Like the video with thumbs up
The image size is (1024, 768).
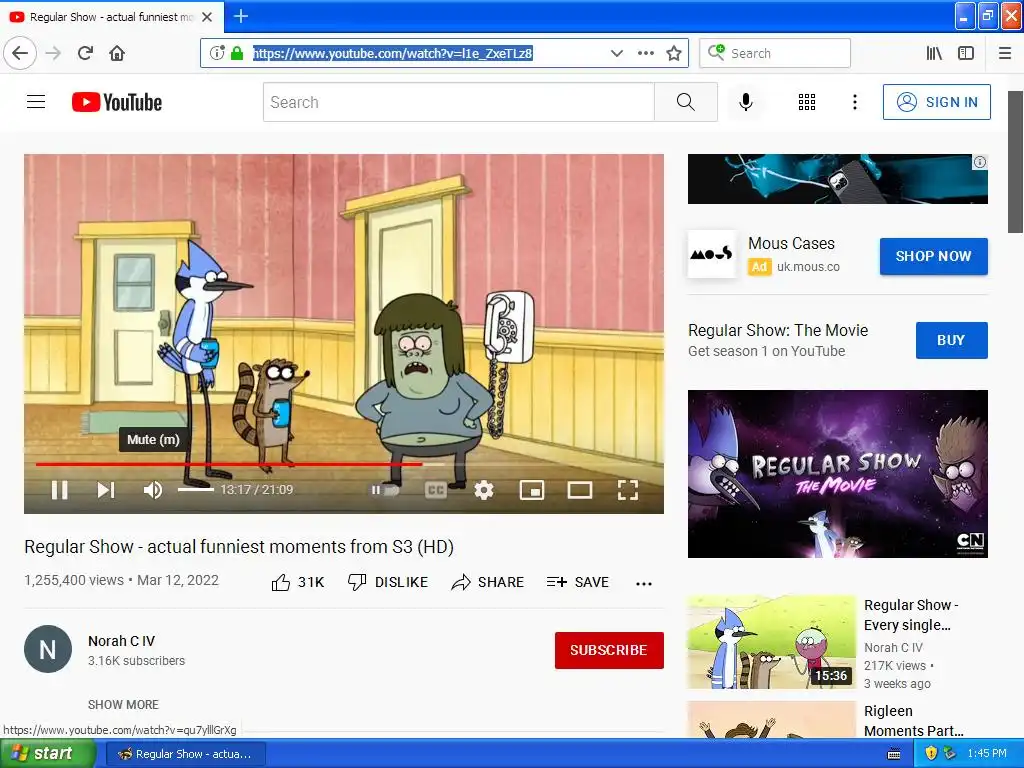pos(298,582)
